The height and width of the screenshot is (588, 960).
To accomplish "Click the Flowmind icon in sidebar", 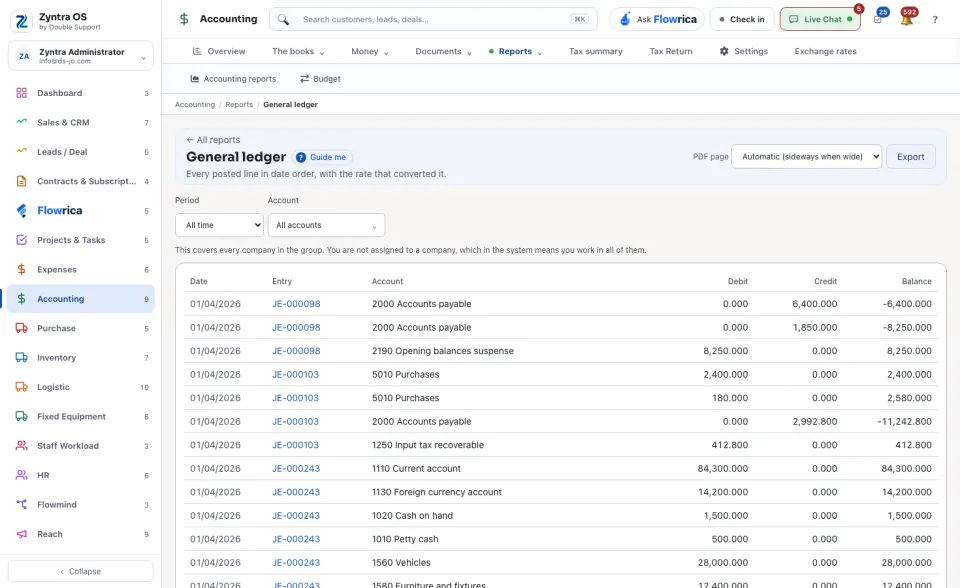I will [x=21, y=505].
